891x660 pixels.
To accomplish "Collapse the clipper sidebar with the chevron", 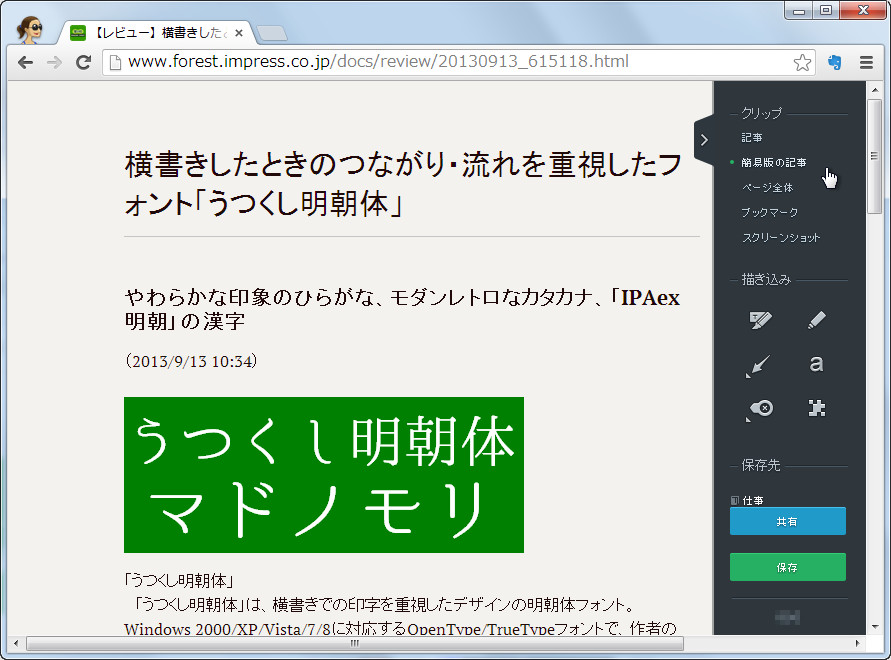I will tap(704, 140).
